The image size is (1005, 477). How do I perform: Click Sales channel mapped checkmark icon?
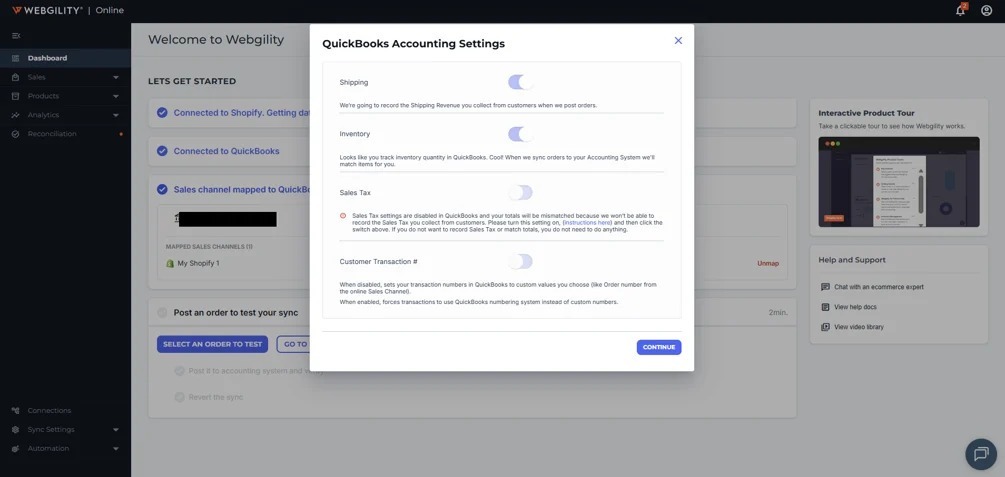[162, 190]
